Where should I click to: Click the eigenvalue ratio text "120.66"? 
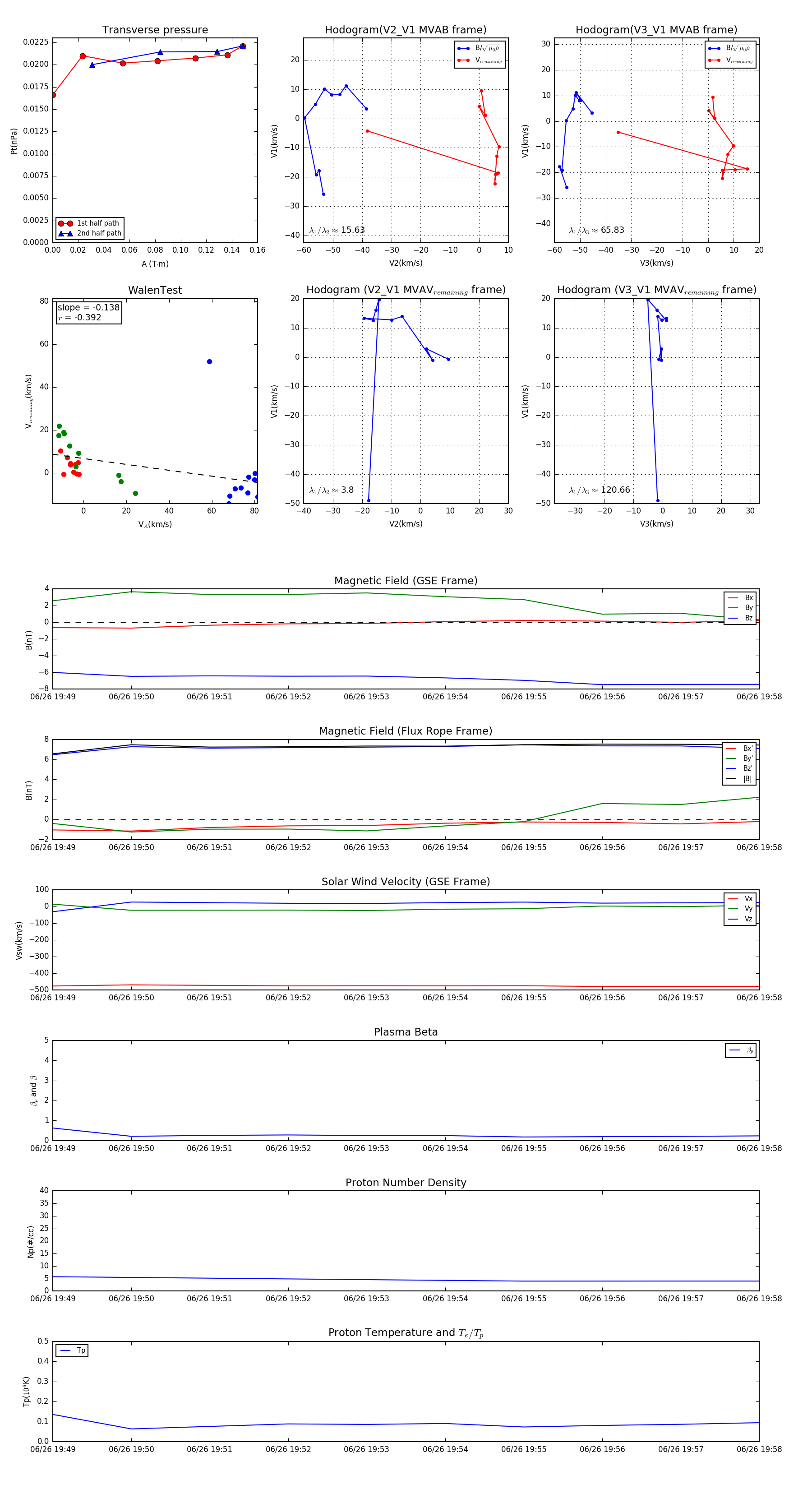(615, 490)
